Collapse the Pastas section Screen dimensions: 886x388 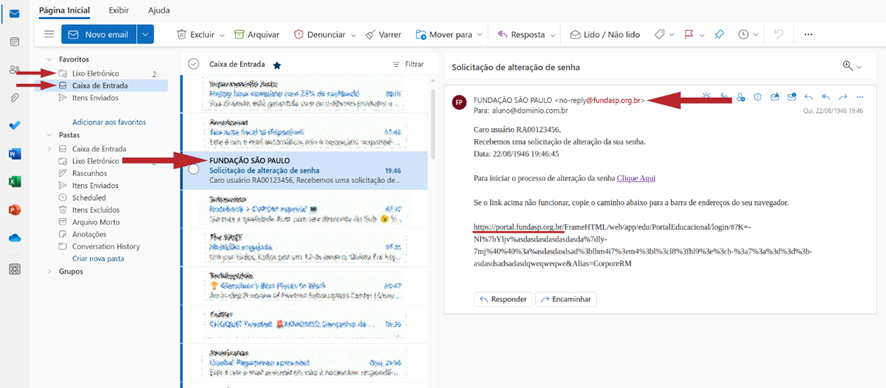[49, 136]
